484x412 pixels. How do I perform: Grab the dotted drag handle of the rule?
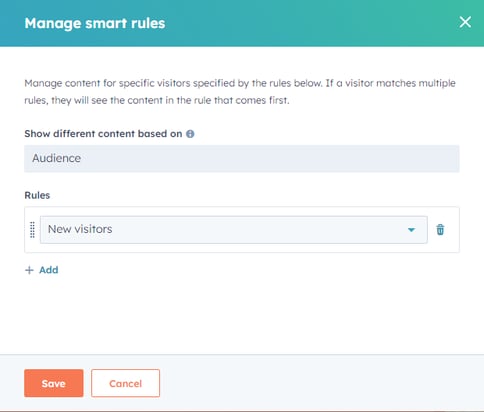click(32, 230)
